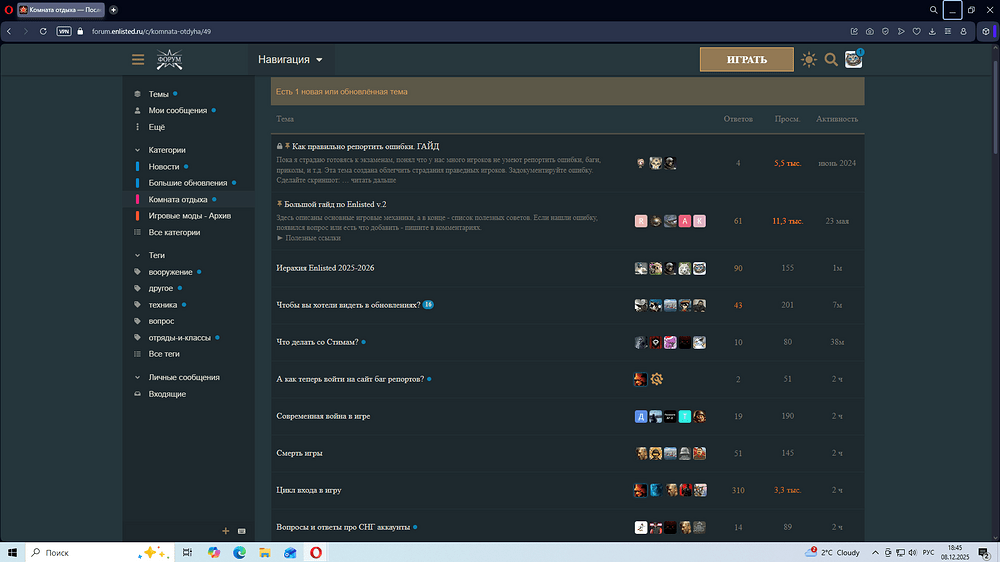Click the Opera snapshot camera icon
The width and height of the screenshot is (1000, 562).
tap(870, 31)
